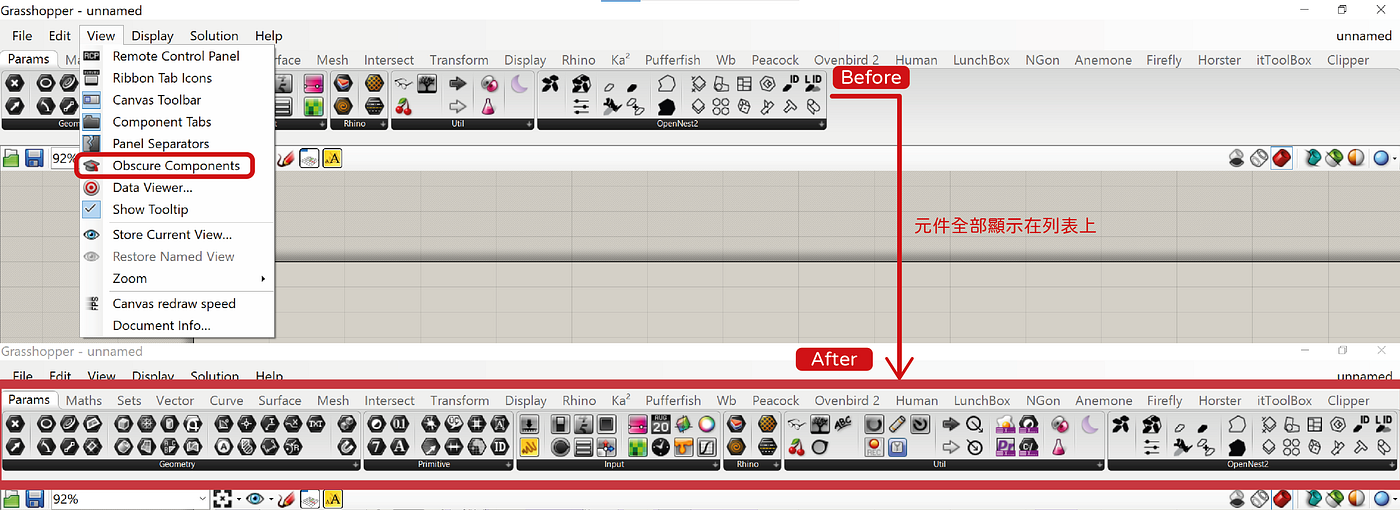Select moon icon in Before Util panel

coord(519,84)
